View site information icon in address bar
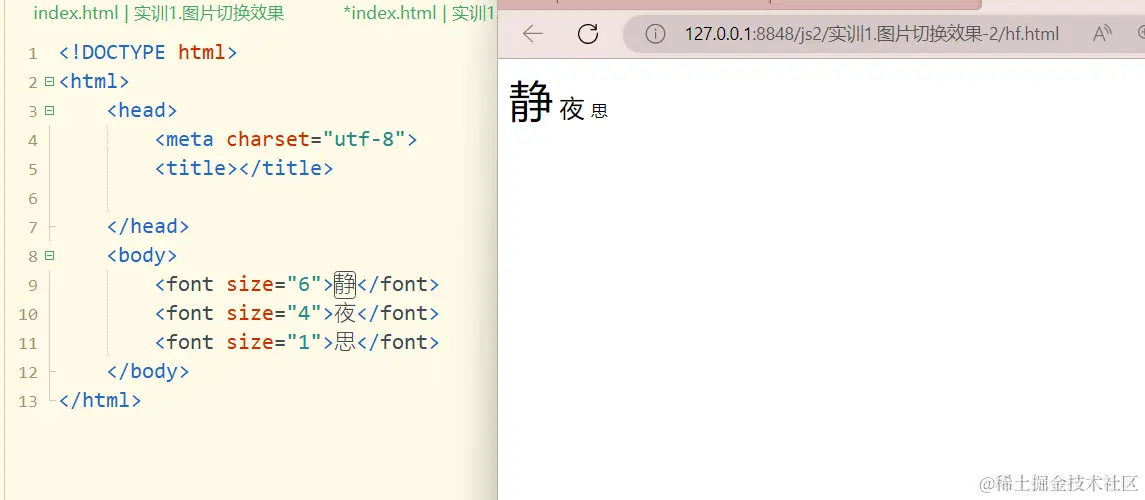The width and height of the screenshot is (1145, 500). [655, 34]
